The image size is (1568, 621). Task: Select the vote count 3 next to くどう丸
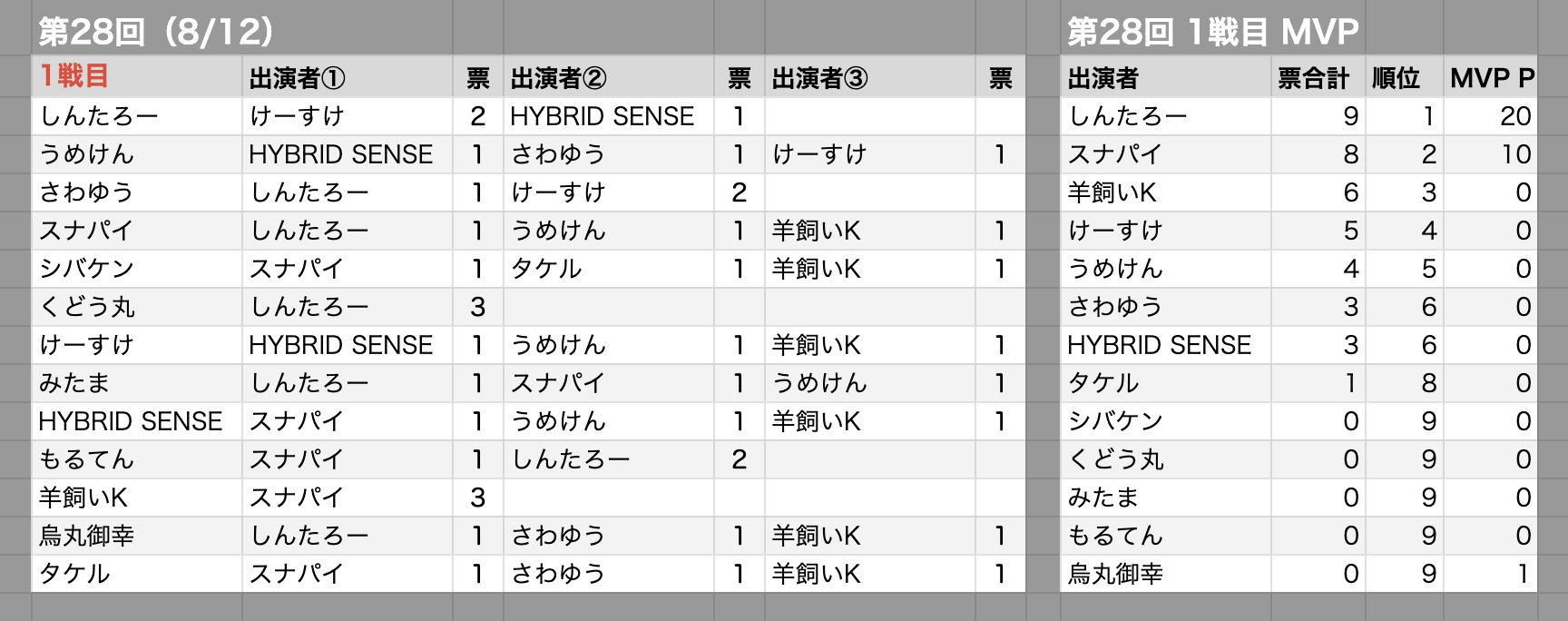(x=478, y=307)
